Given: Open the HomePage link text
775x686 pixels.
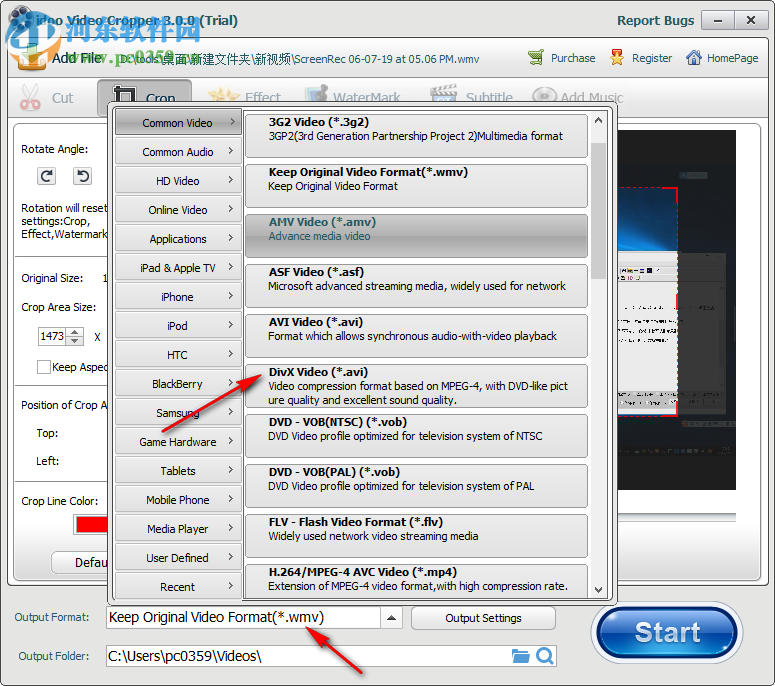Looking at the screenshot, I should [732, 58].
